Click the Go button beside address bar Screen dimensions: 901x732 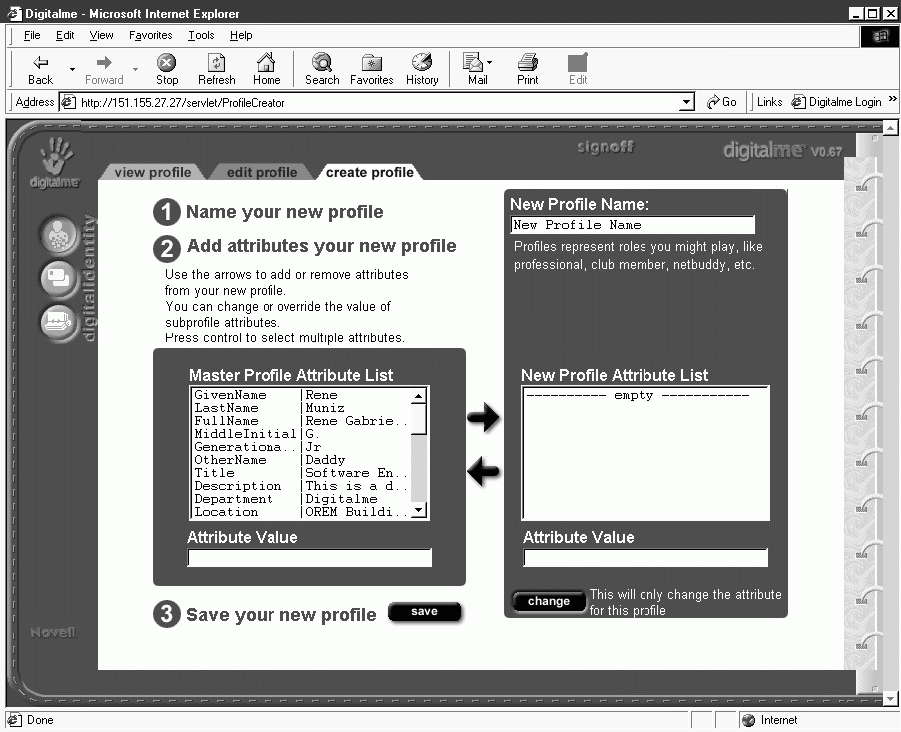pos(722,102)
